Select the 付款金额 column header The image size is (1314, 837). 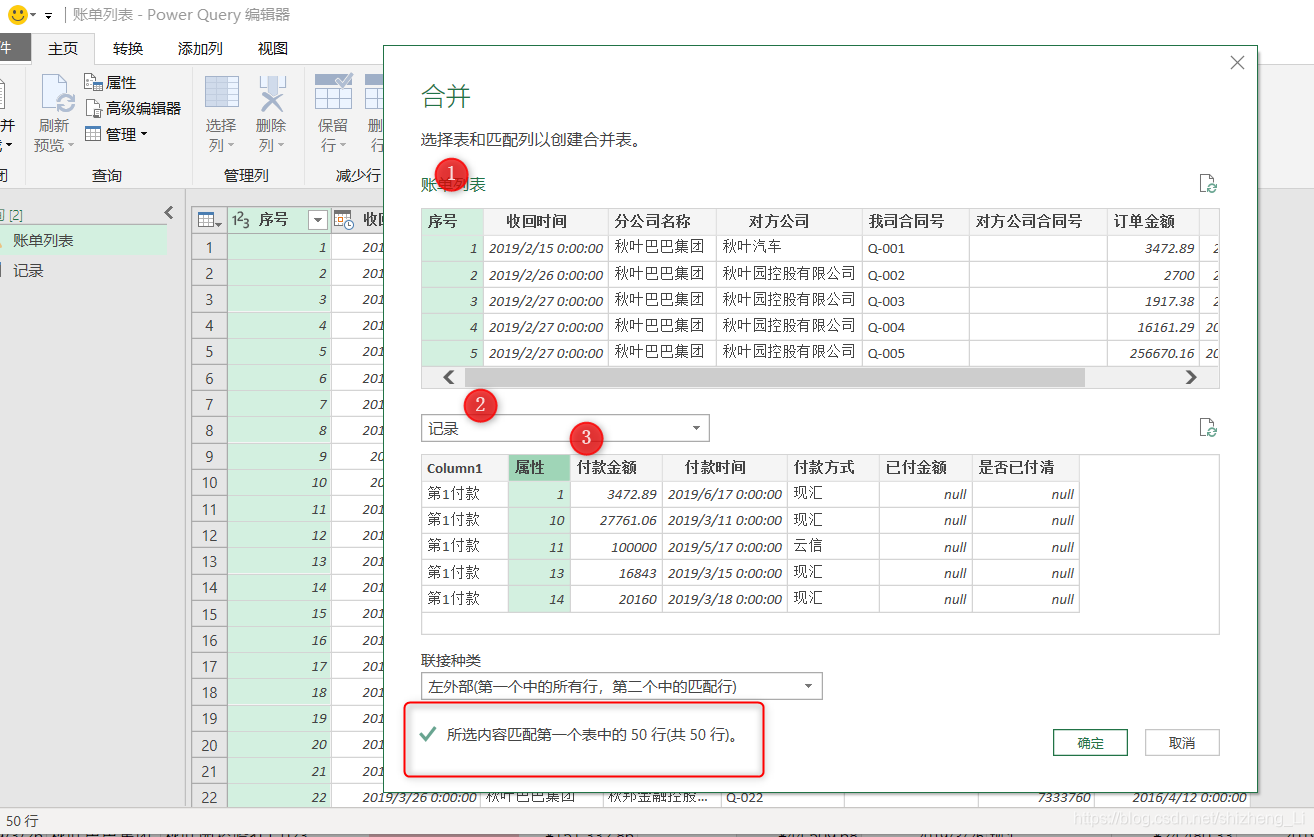[x=616, y=467]
